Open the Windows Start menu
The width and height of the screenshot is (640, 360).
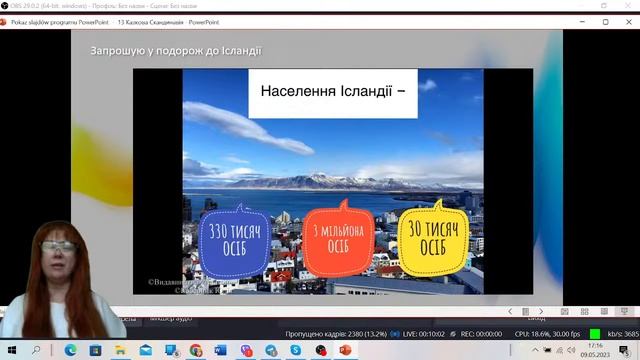coord(12,350)
